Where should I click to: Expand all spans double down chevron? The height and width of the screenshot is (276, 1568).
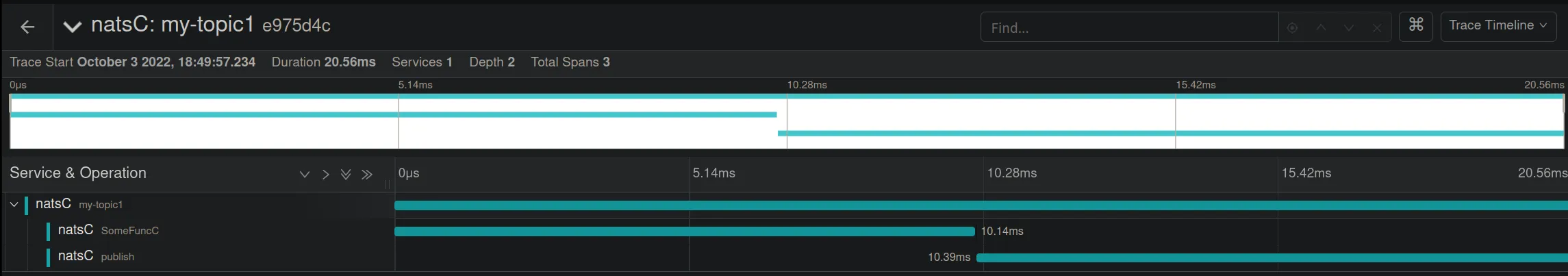[346, 175]
